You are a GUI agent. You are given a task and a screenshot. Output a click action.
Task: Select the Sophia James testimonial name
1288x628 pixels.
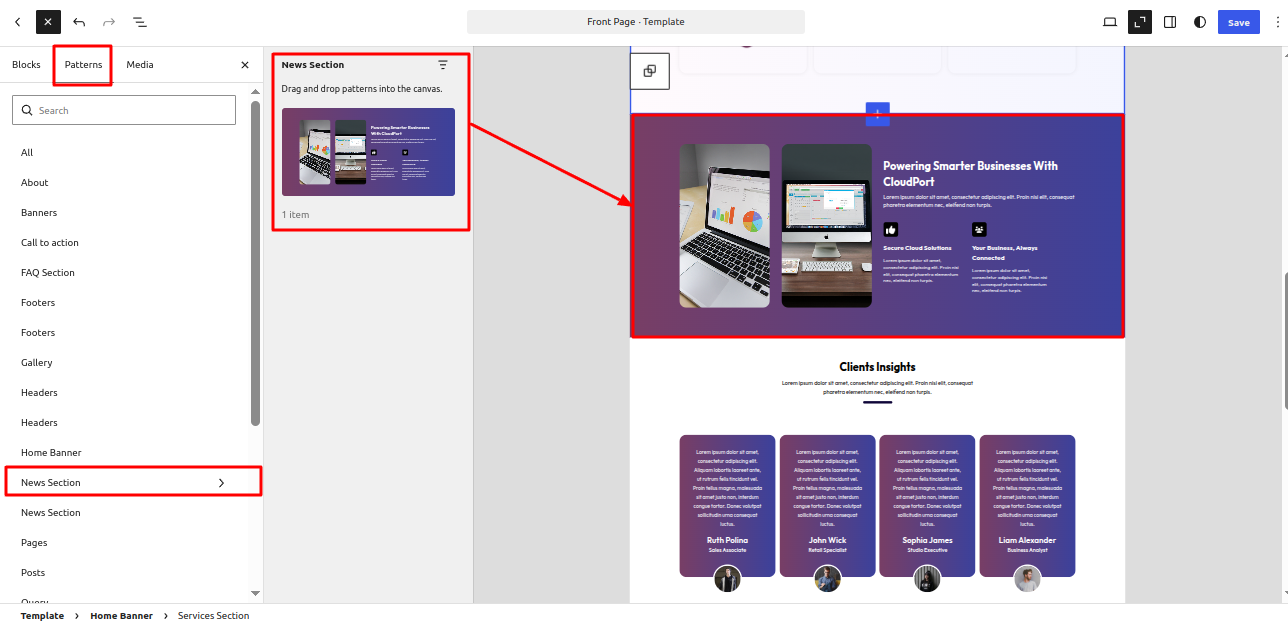927,540
